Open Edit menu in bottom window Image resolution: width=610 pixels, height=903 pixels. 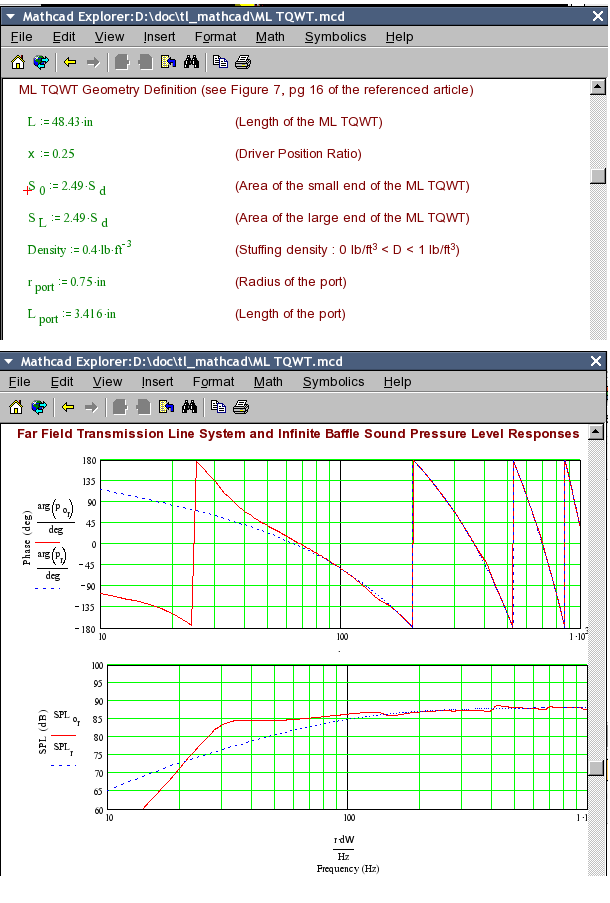[62, 382]
